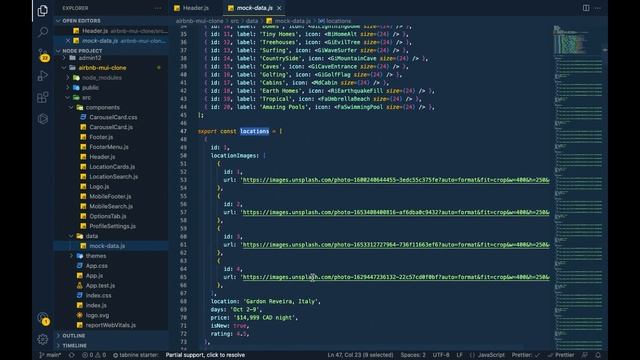The image size is (640, 360).
Task: Change the LF end of line sequence
Action: tap(459, 355)
